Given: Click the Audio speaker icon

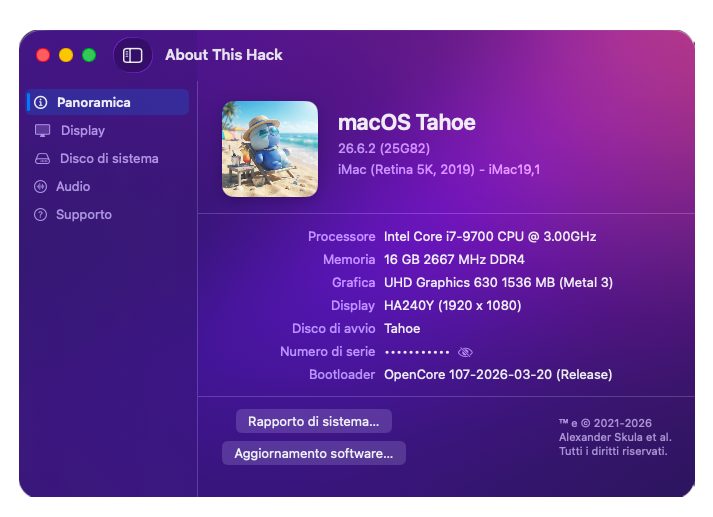Looking at the screenshot, I should [x=40, y=186].
